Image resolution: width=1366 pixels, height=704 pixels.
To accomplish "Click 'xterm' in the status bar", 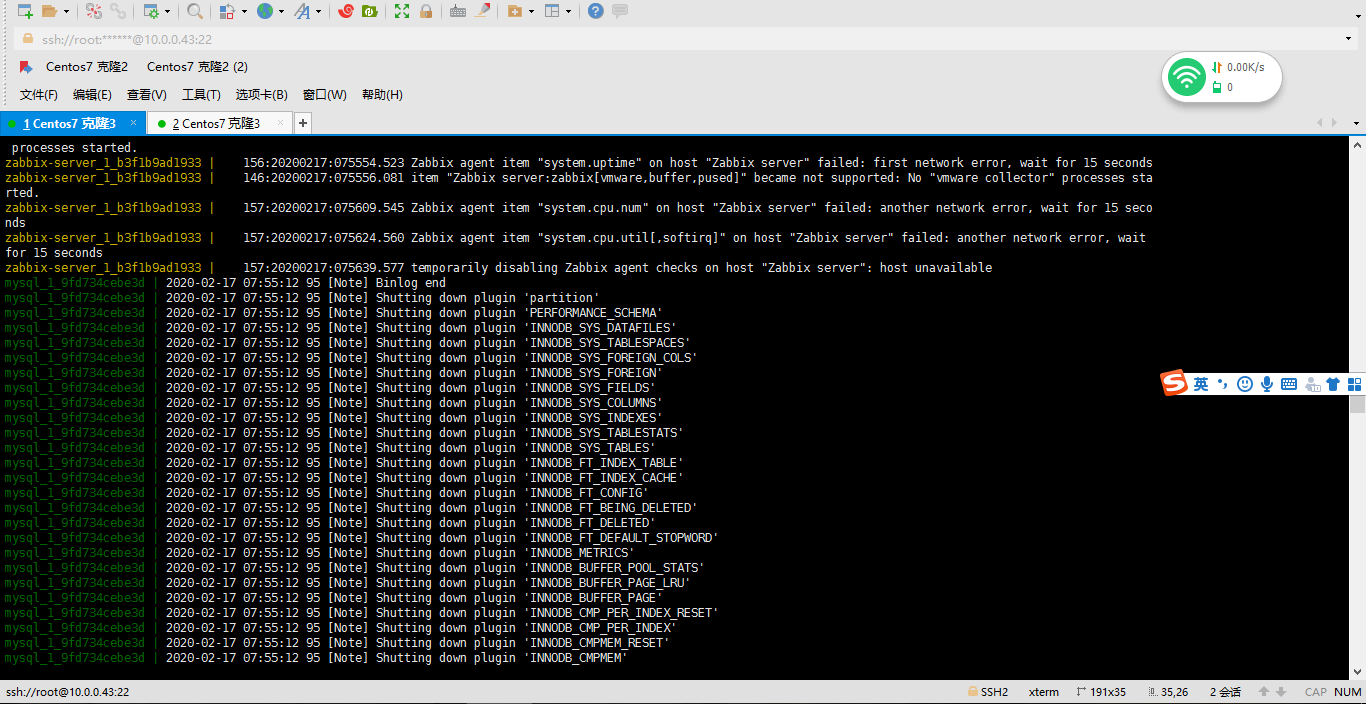I will [1044, 692].
